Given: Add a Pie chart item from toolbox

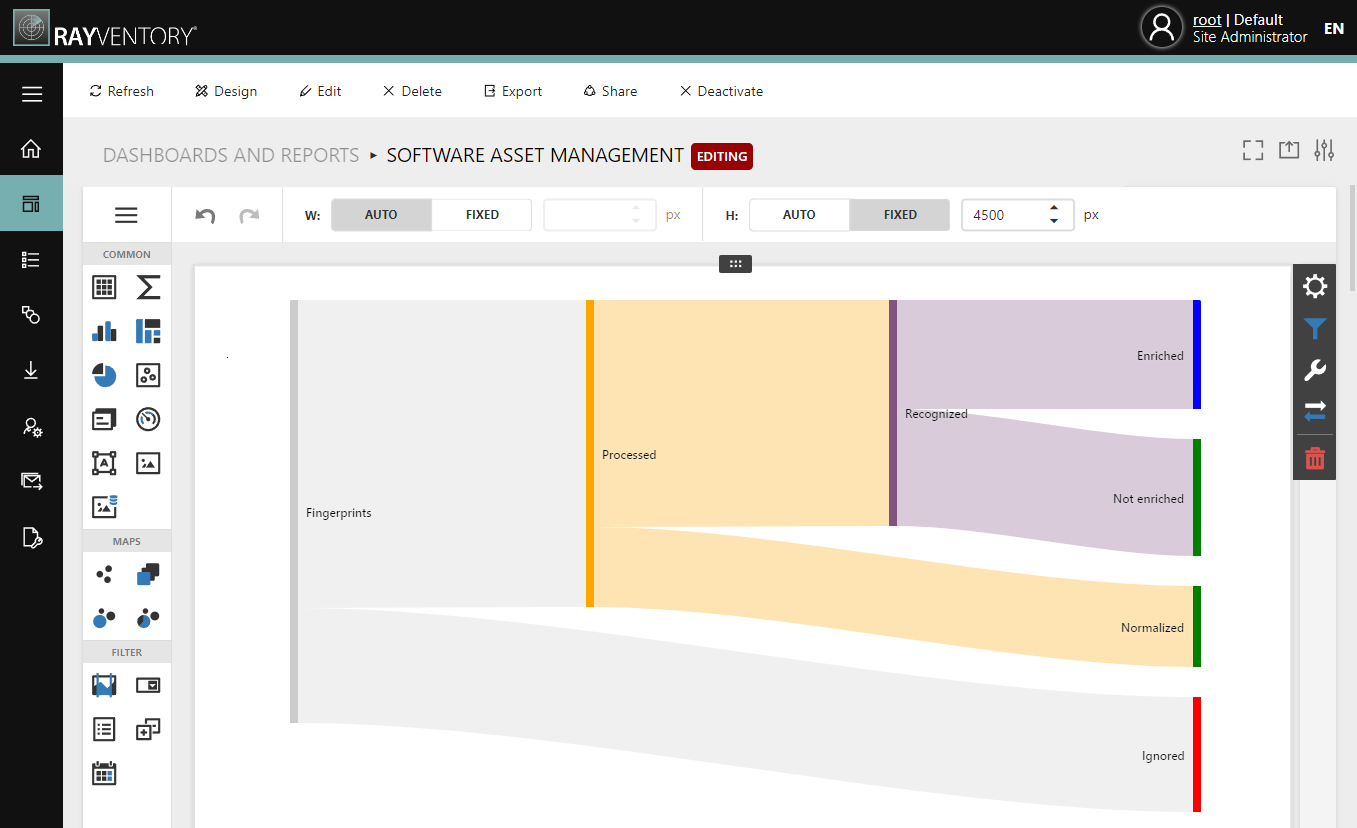Looking at the screenshot, I should click(104, 375).
